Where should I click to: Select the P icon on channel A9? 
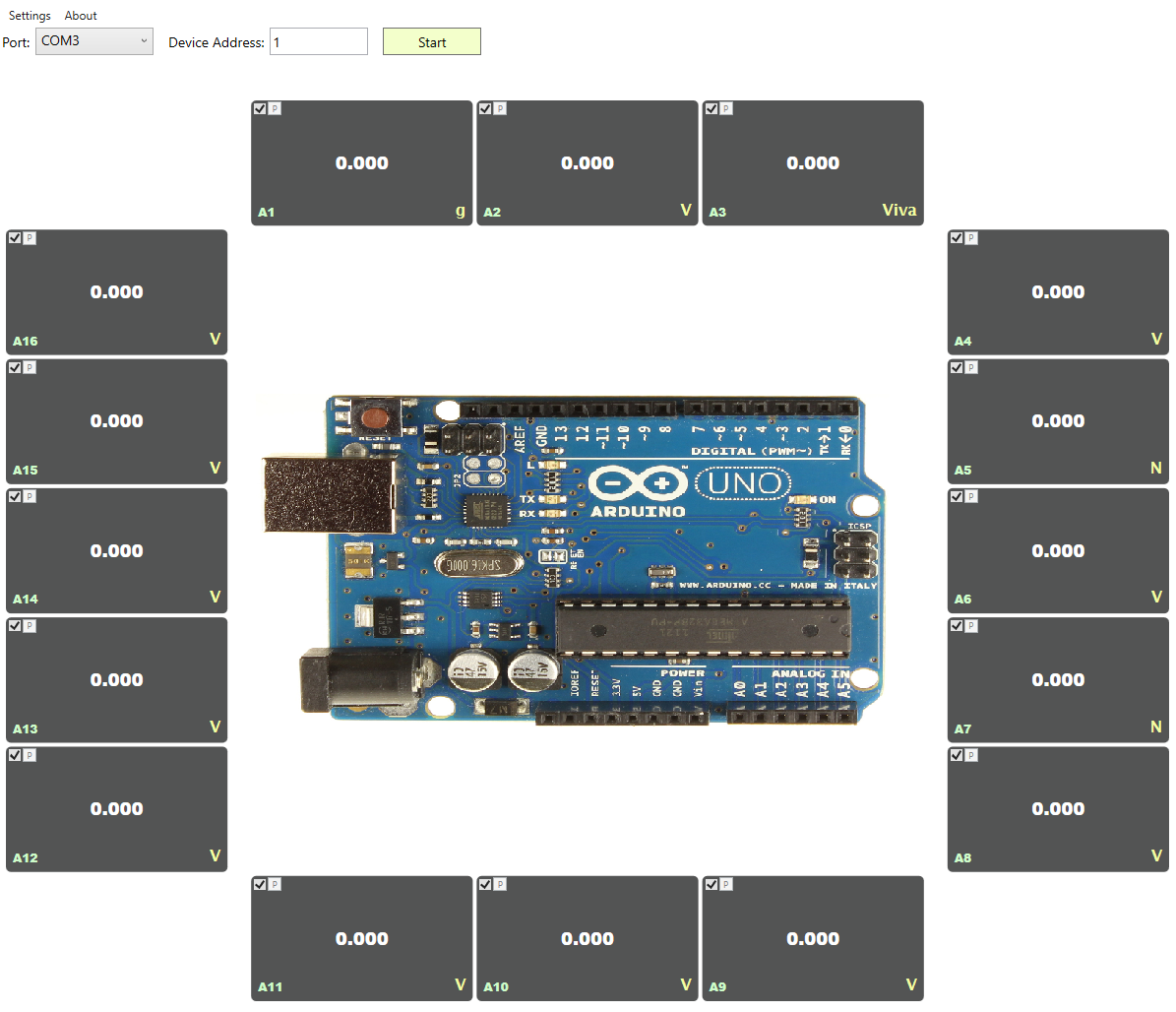pos(724,884)
